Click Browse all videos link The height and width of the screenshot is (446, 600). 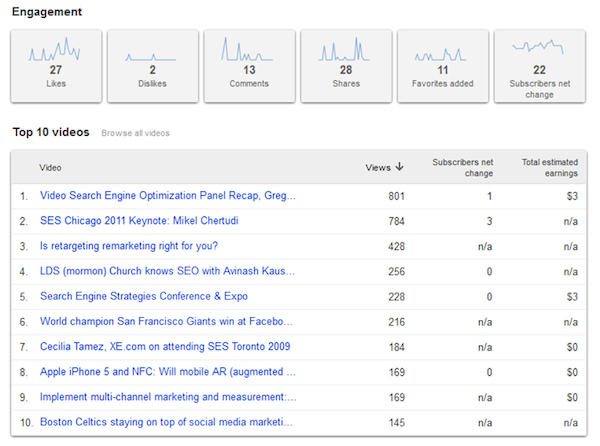tap(135, 133)
